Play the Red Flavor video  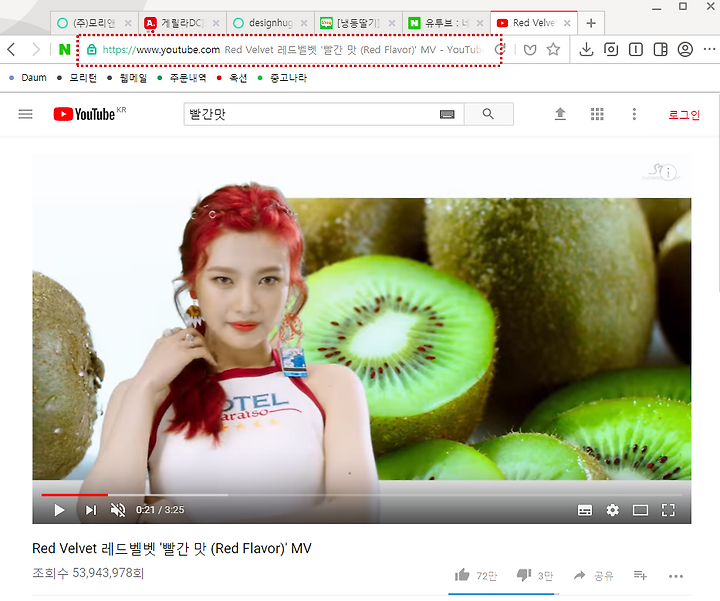tap(59, 510)
